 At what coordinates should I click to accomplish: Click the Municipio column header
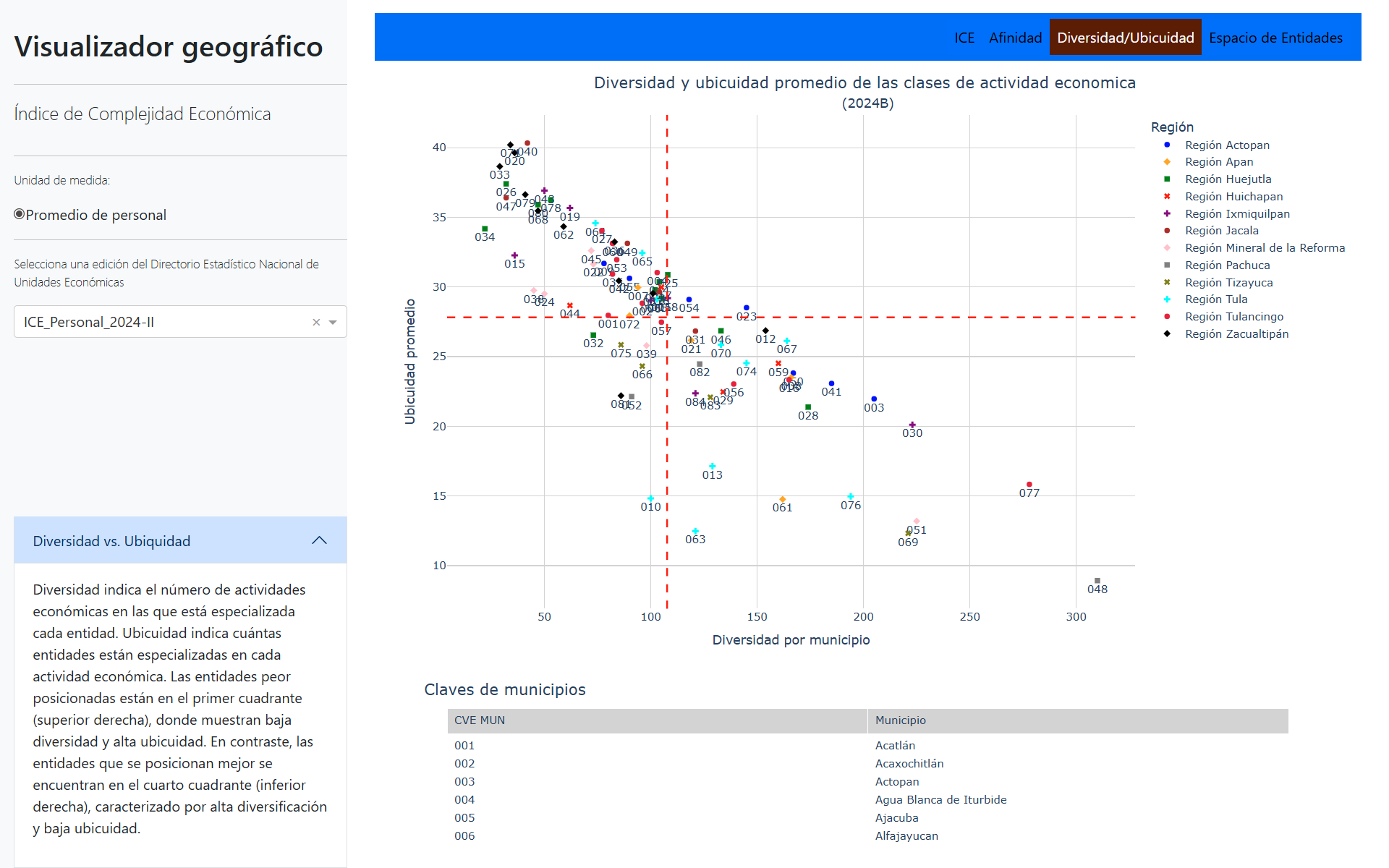(900, 720)
